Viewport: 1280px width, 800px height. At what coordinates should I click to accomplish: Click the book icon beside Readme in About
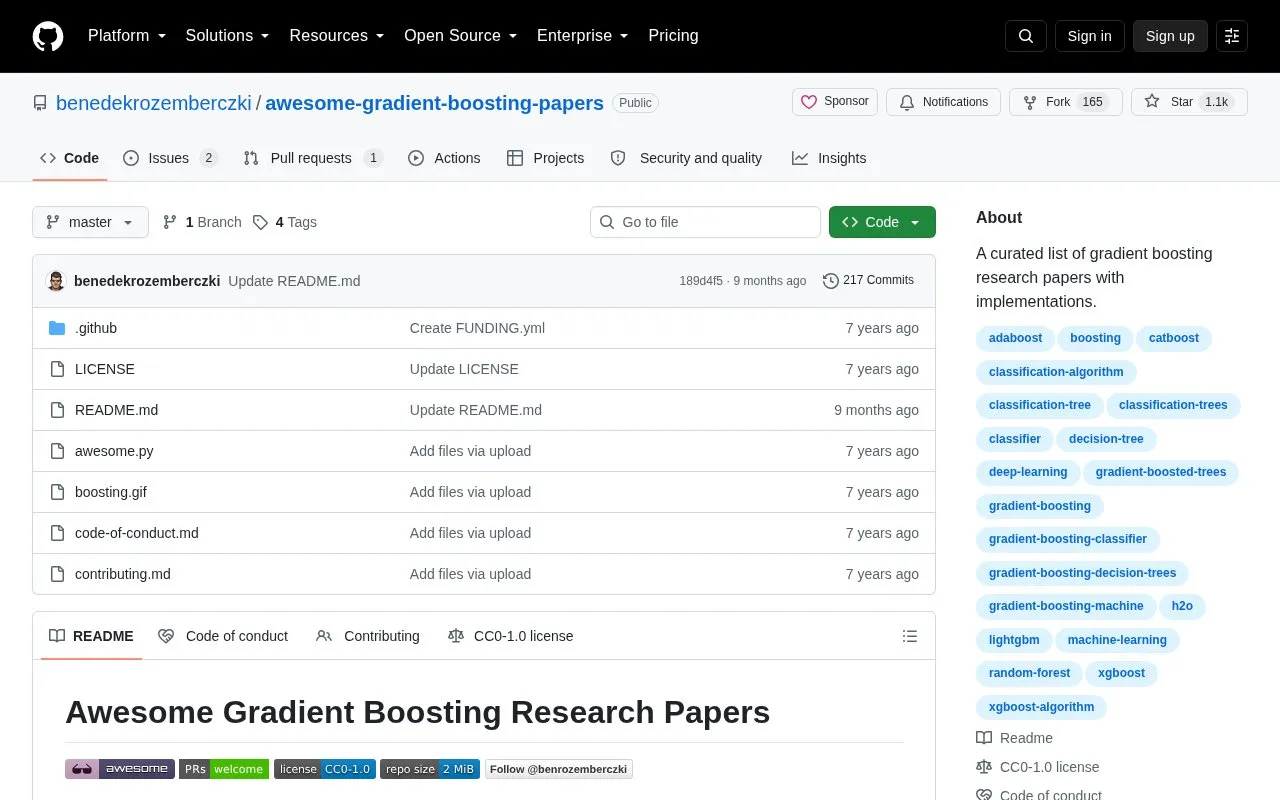pos(984,738)
